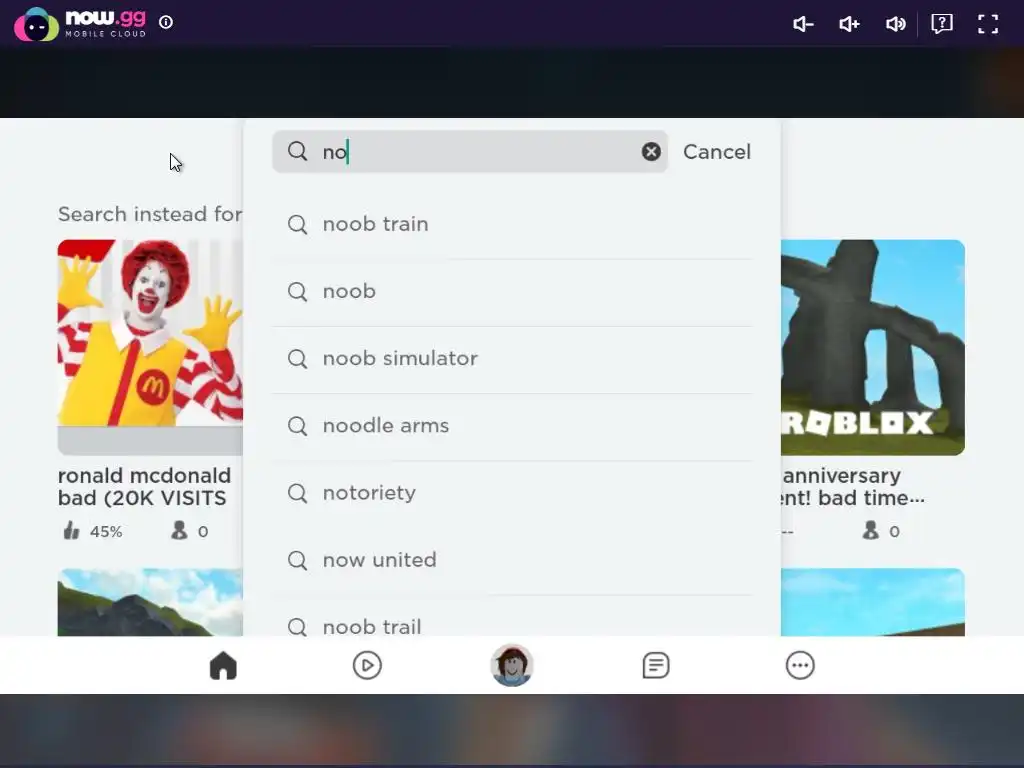1024x768 pixels.
Task: Click player count icon under Ronald McDonald game
Action: [x=179, y=530]
